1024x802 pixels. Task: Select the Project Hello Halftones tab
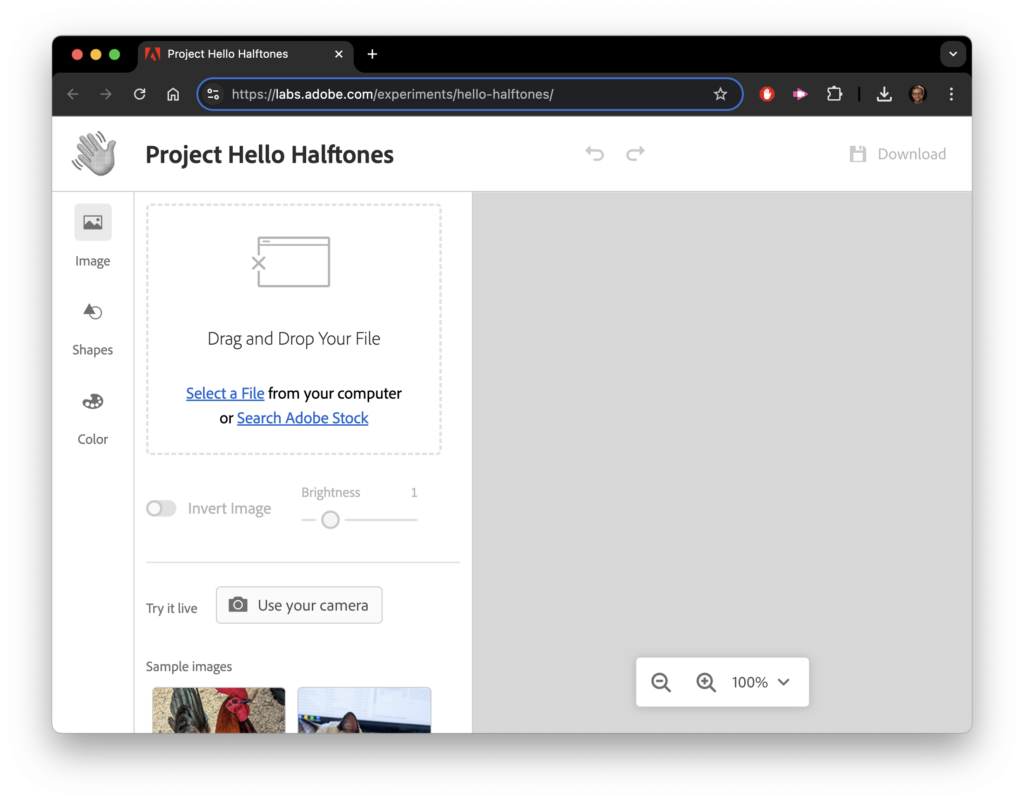pyautogui.click(x=246, y=55)
